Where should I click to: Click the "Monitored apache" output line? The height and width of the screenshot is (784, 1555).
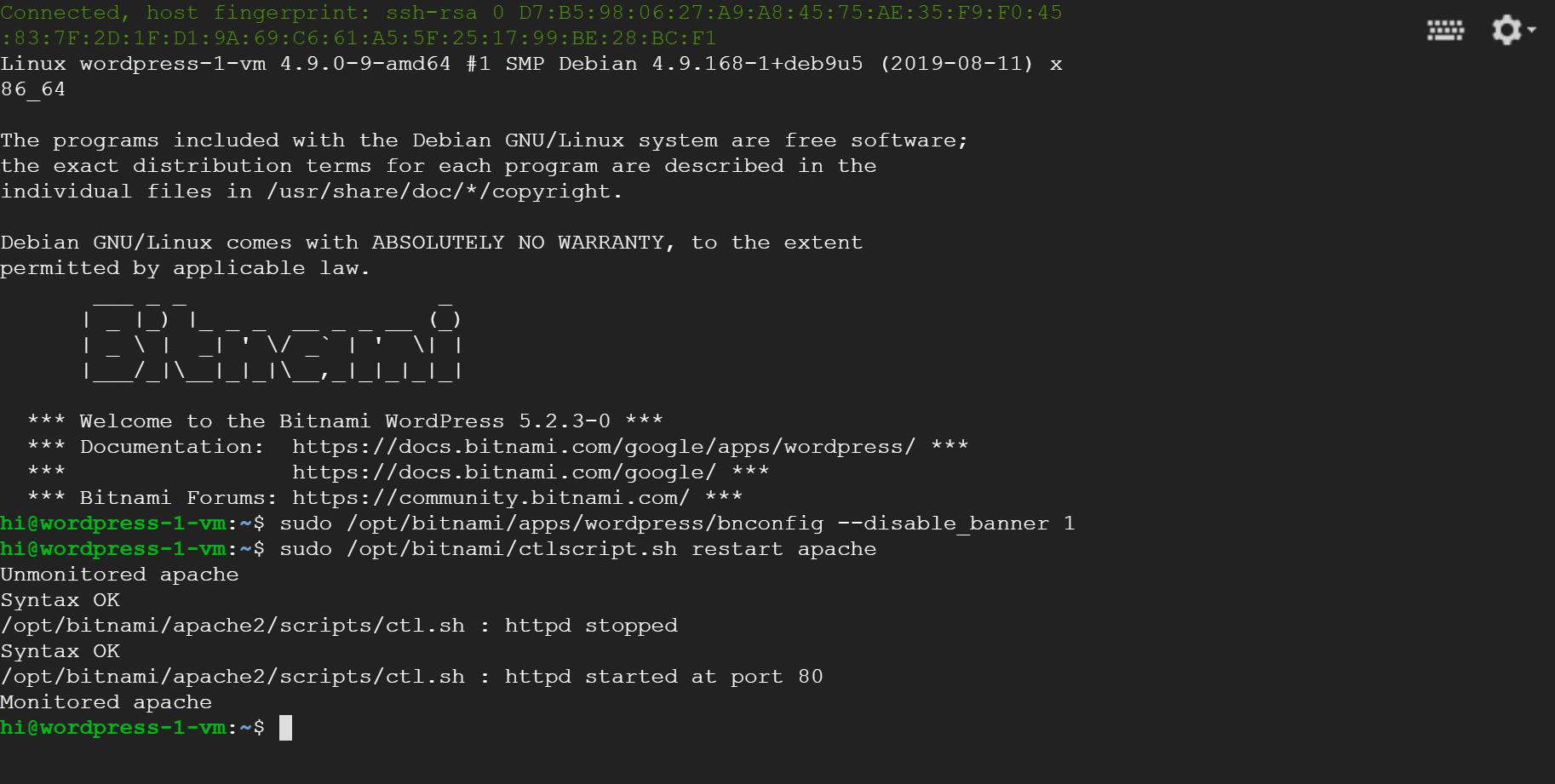pos(106,702)
